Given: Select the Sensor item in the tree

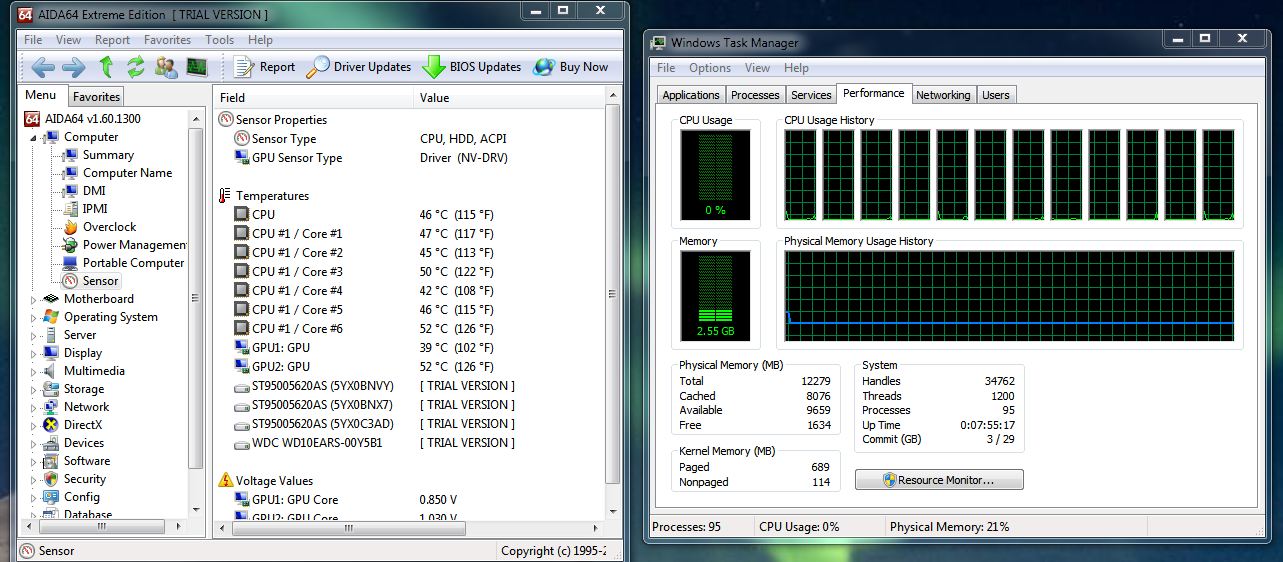Looking at the screenshot, I should (100, 281).
